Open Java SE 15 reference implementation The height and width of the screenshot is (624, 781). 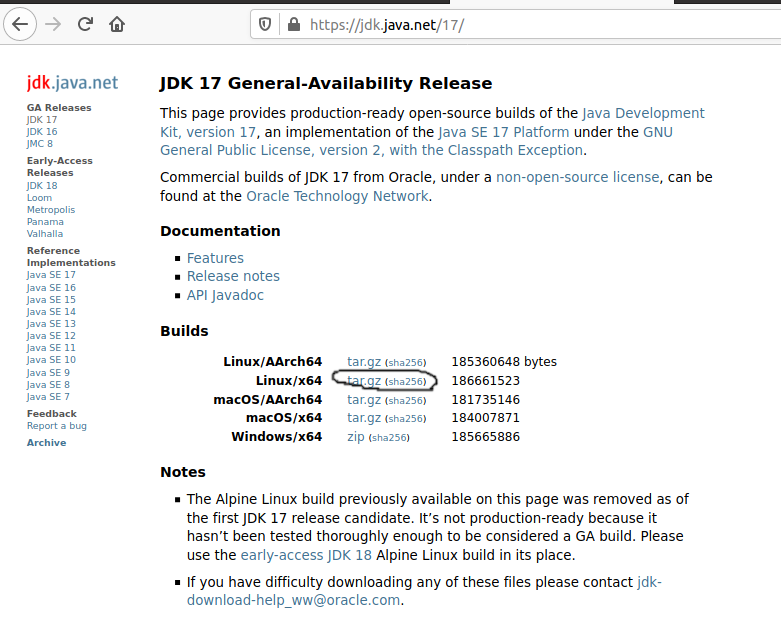tap(51, 299)
